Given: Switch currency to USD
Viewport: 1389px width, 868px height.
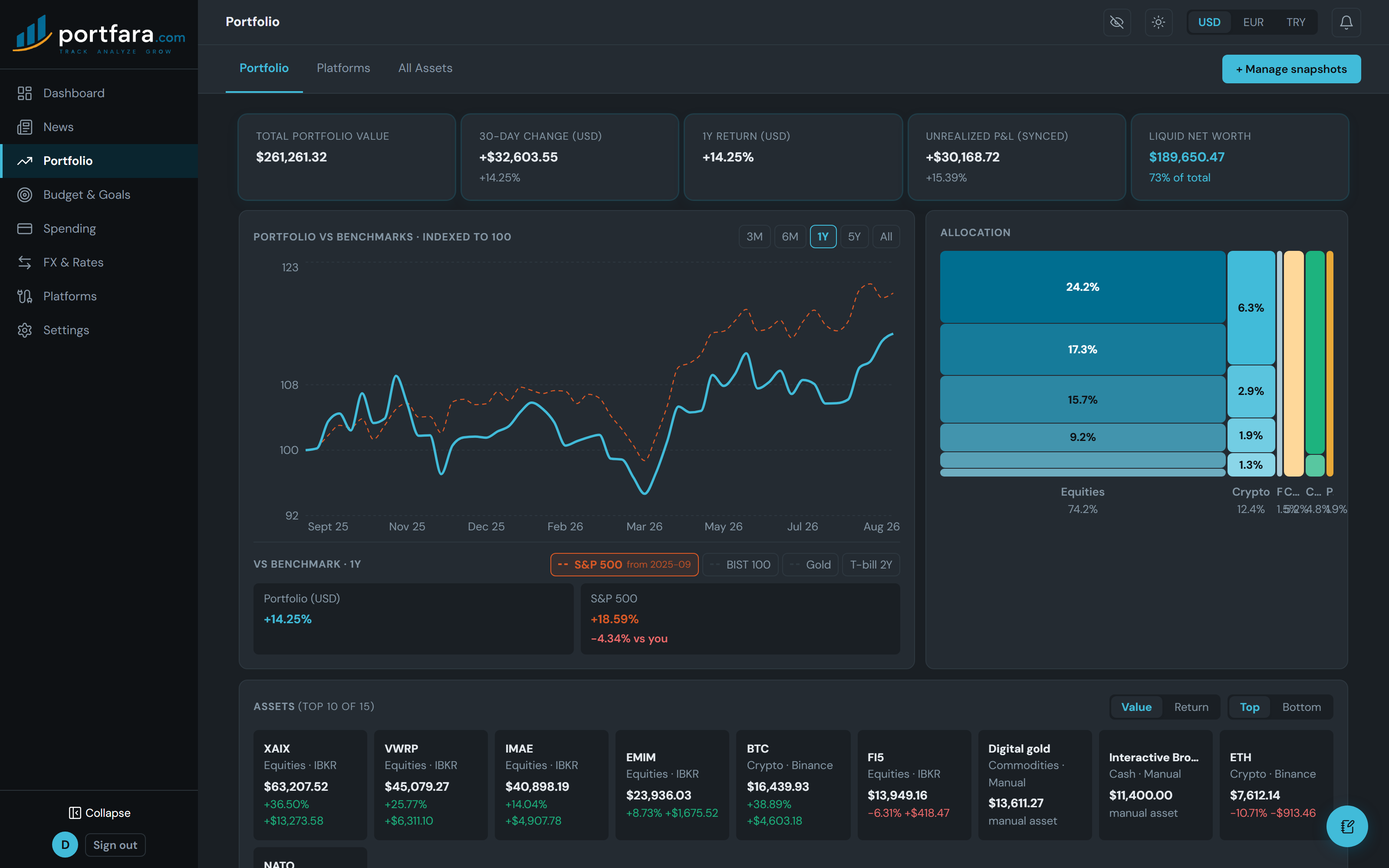Looking at the screenshot, I should [1209, 23].
